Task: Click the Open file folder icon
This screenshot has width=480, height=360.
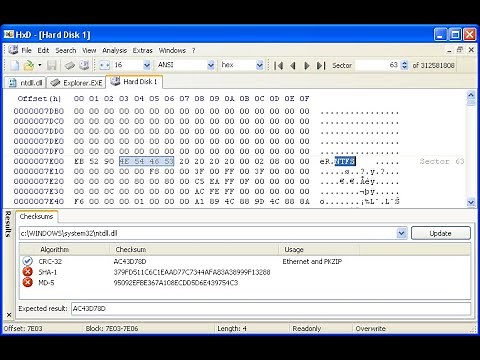Action: 29,65
